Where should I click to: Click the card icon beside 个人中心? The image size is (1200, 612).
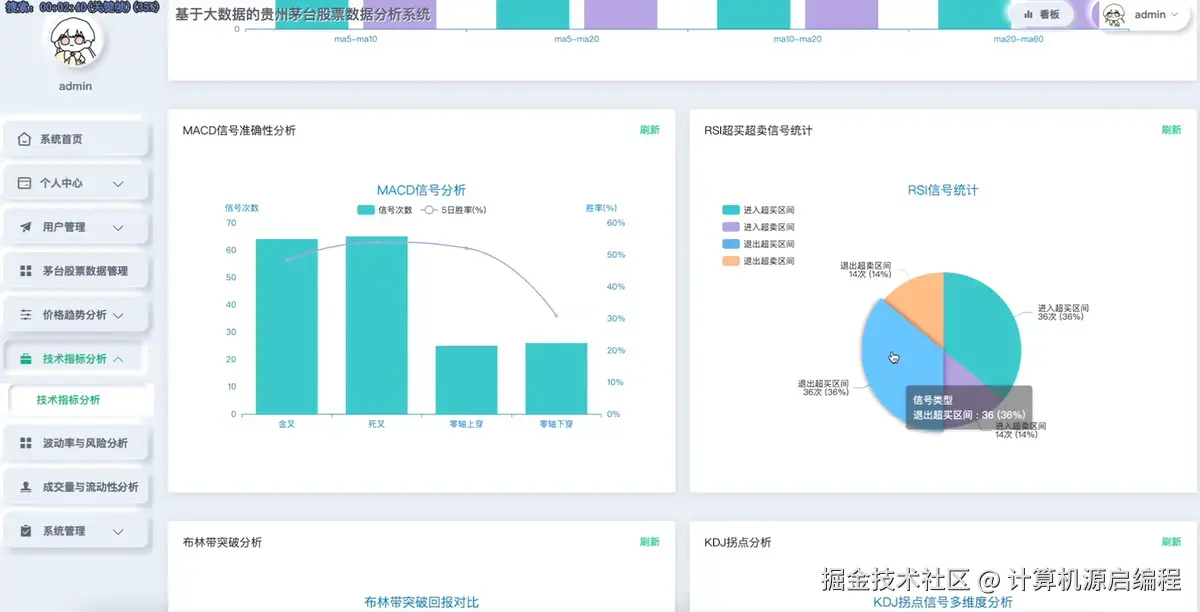pos(25,183)
